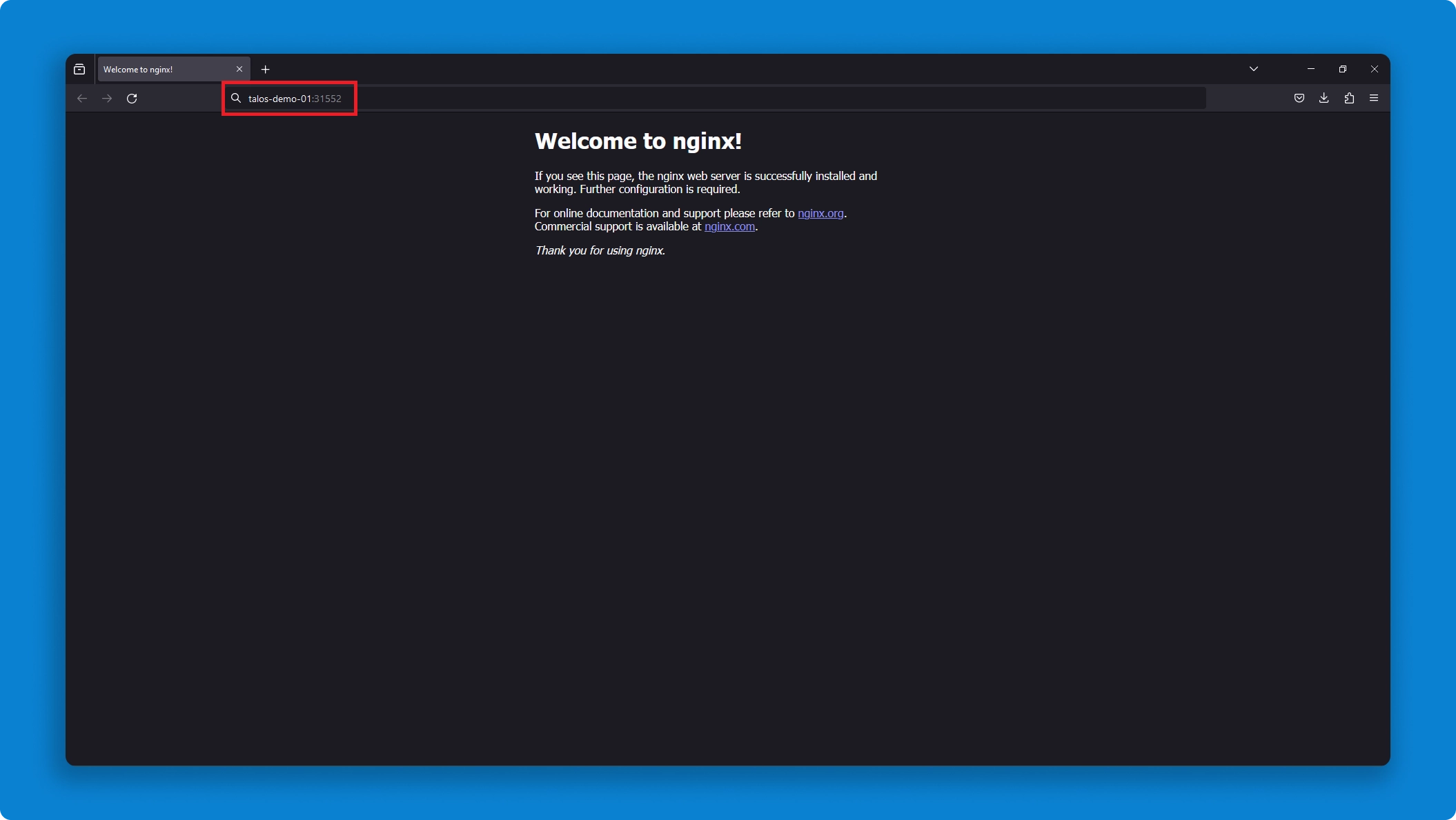1456x820 pixels.
Task: Restore down the browser window
Action: pos(1343,69)
